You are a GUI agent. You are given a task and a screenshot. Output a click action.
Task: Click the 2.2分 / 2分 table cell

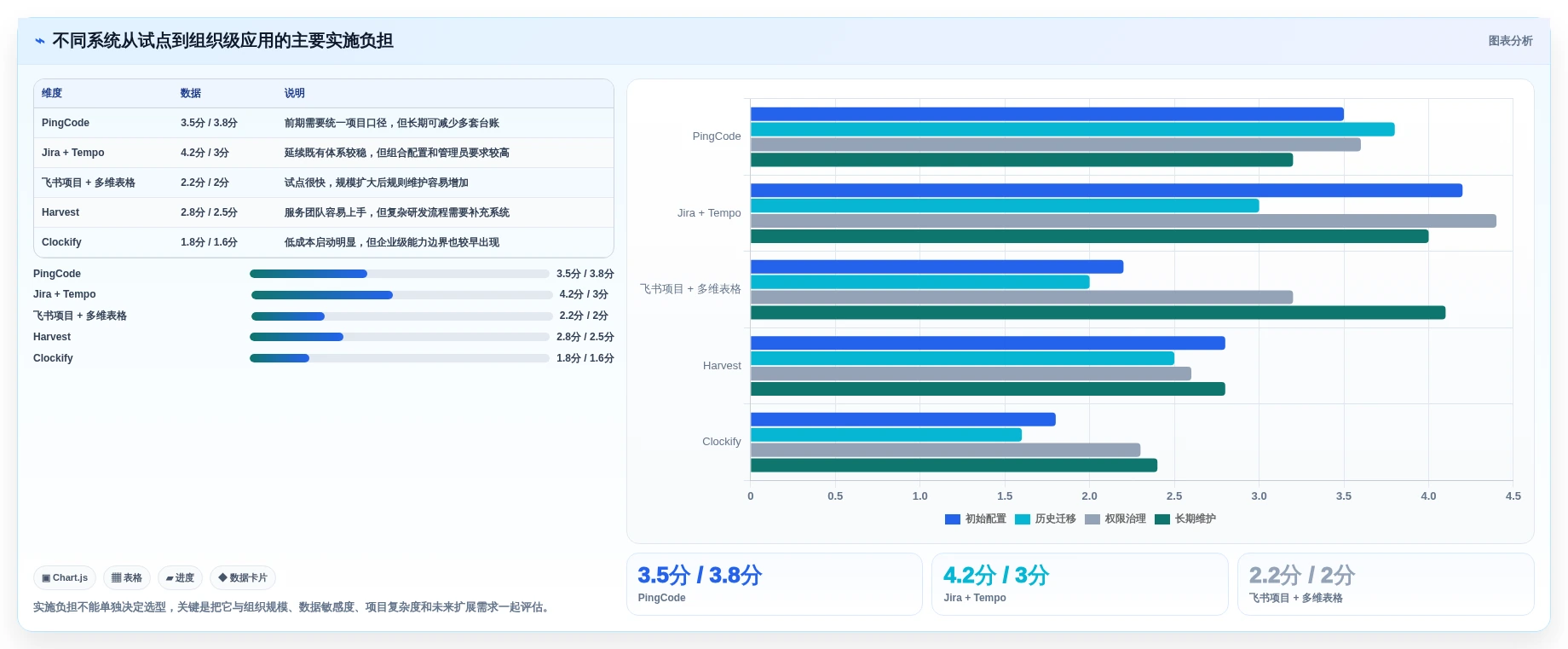pyautogui.click(x=205, y=183)
